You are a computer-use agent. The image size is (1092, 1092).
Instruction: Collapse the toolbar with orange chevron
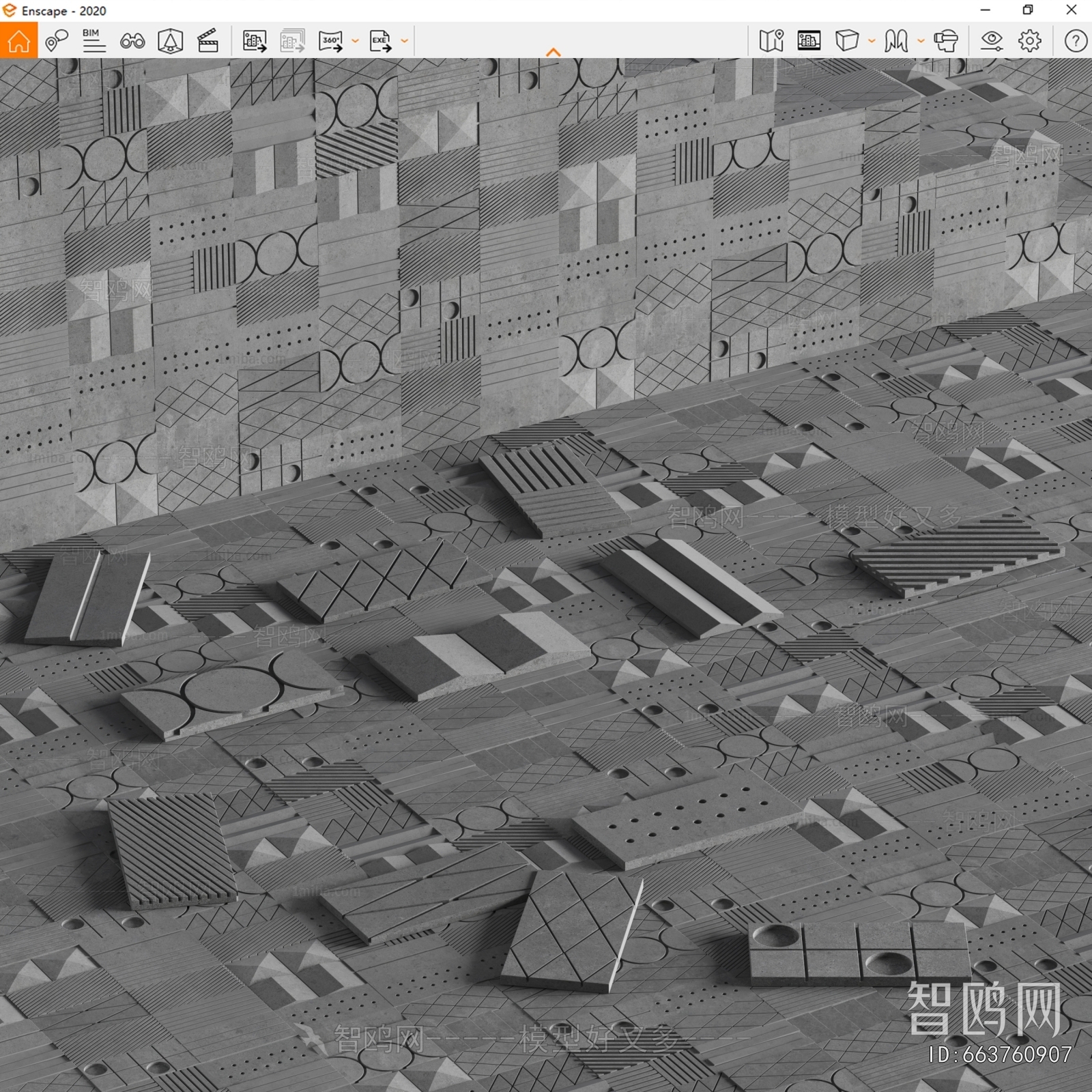tap(554, 53)
